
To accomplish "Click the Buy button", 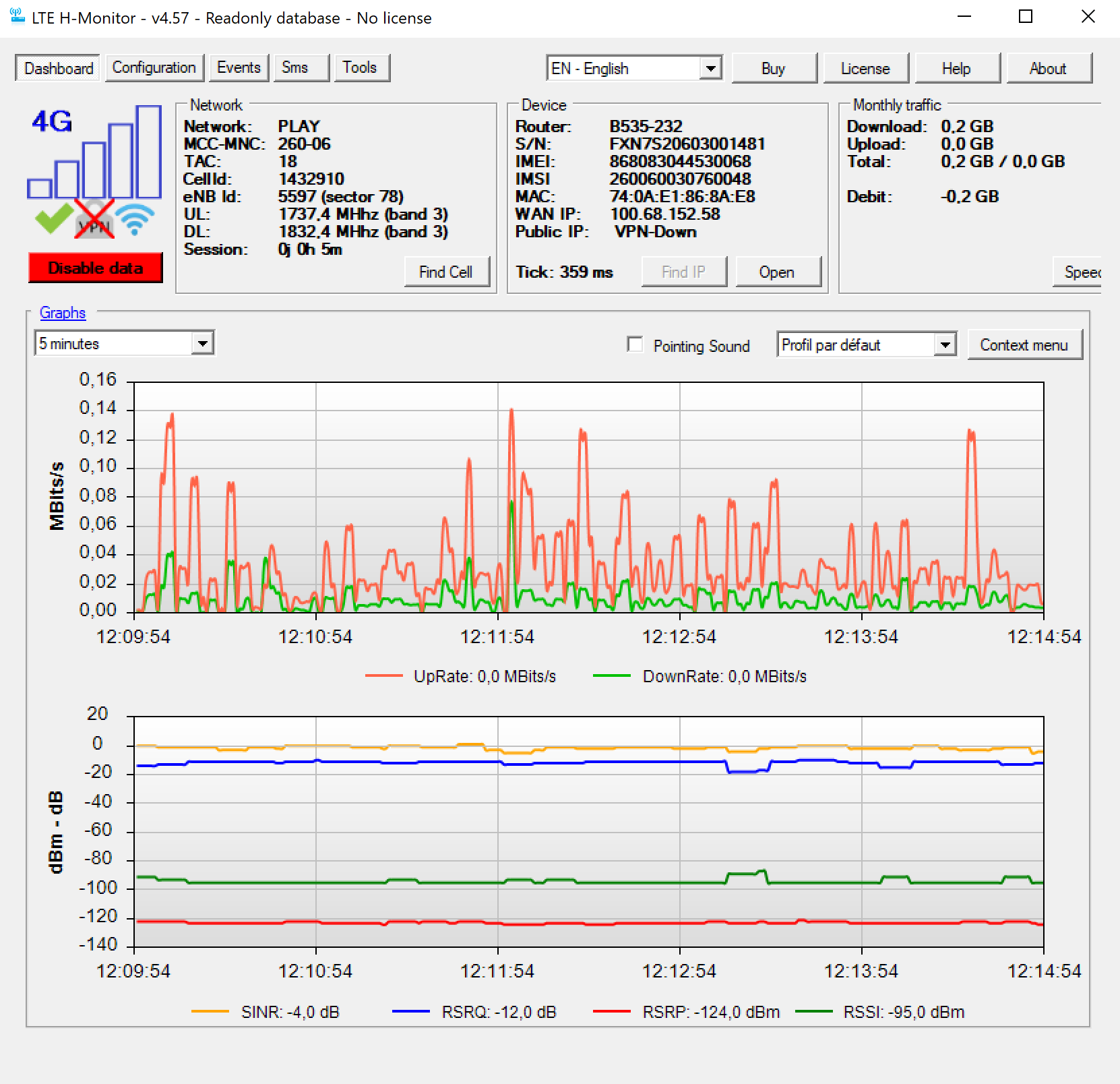I will (x=774, y=68).
